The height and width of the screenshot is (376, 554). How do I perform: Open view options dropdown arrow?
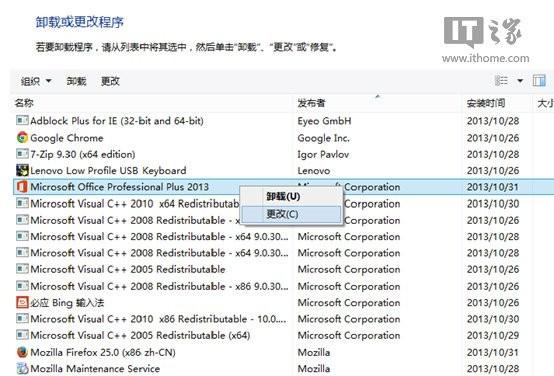[x=520, y=81]
